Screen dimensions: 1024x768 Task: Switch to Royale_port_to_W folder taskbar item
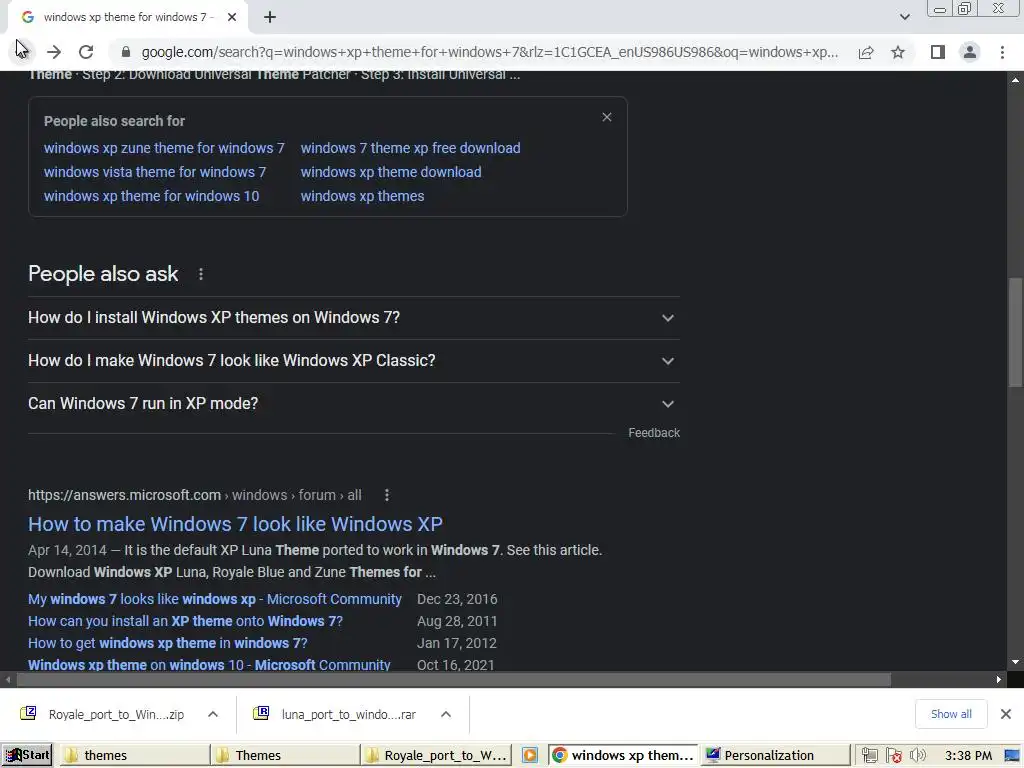[436, 756]
